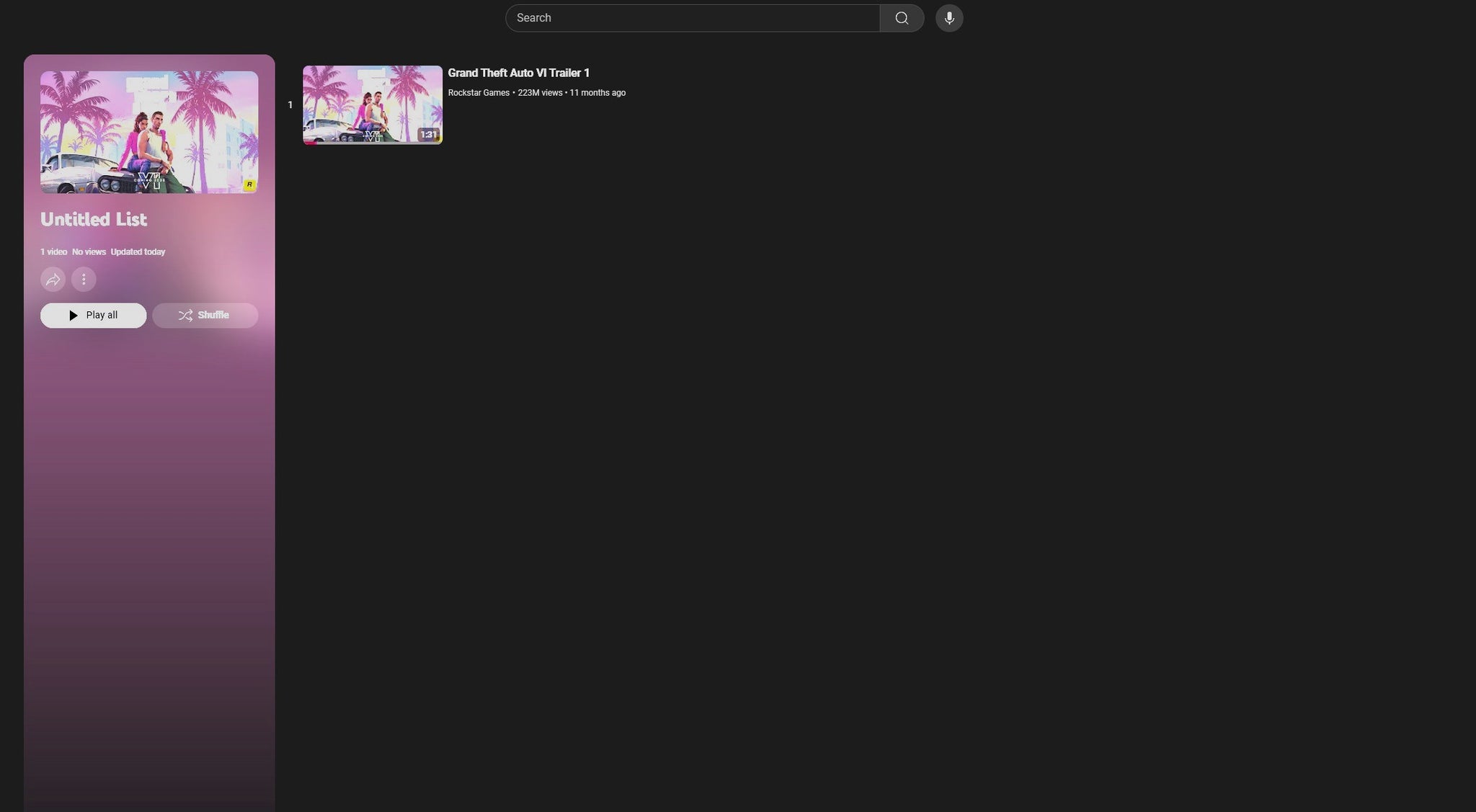Activate voice search with the microphone icon
Viewport: 1476px width, 812px height.
tap(948, 17)
